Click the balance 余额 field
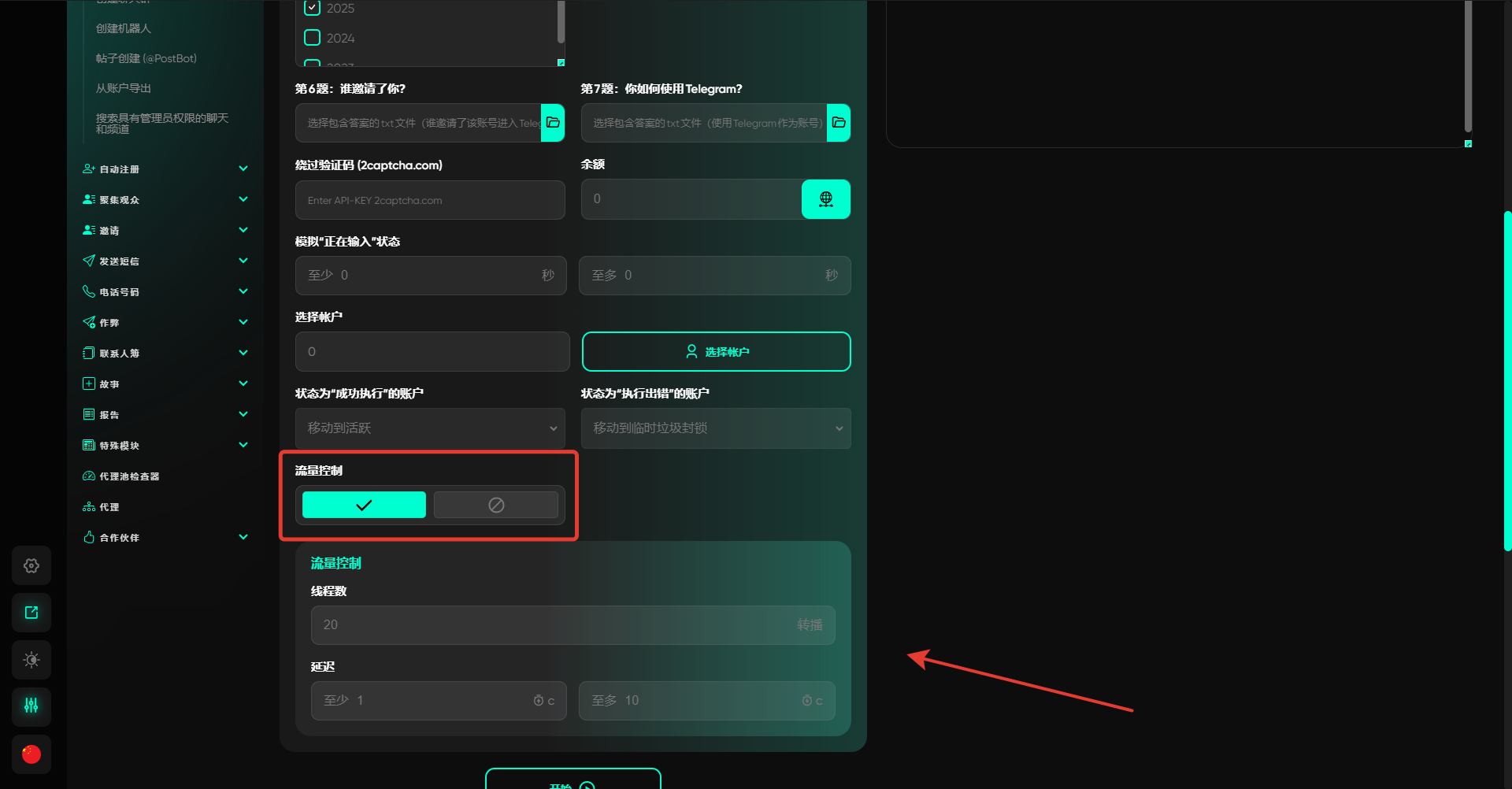This screenshot has height=789, width=1512. click(x=691, y=199)
